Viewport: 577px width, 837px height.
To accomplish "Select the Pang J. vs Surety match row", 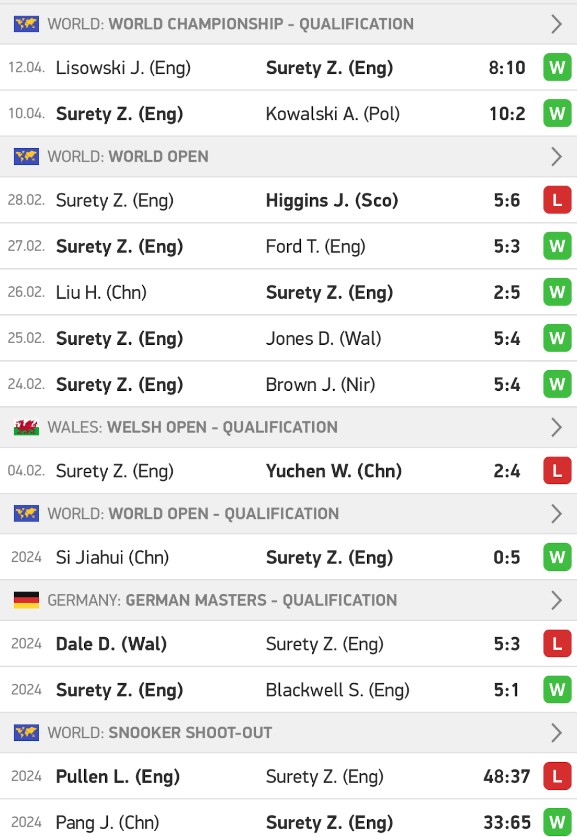I will click(288, 820).
